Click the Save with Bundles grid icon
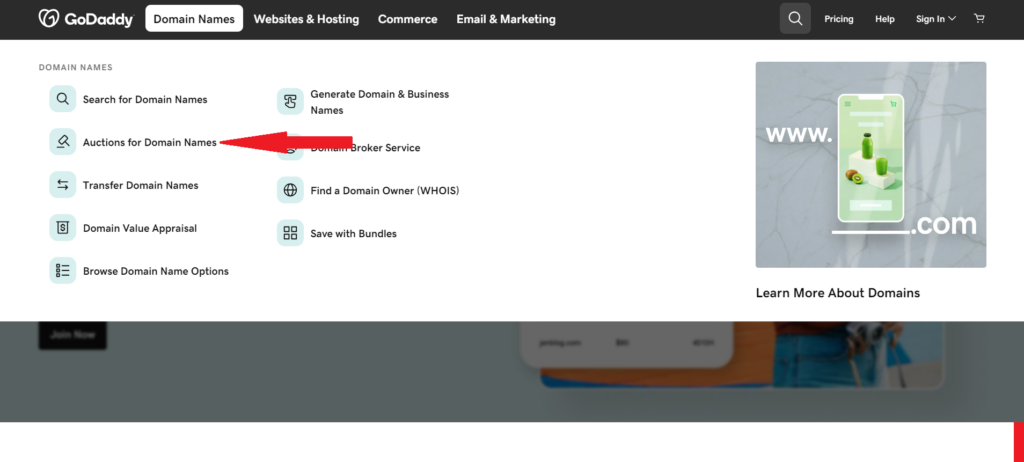The height and width of the screenshot is (462, 1024). click(291, 233)
